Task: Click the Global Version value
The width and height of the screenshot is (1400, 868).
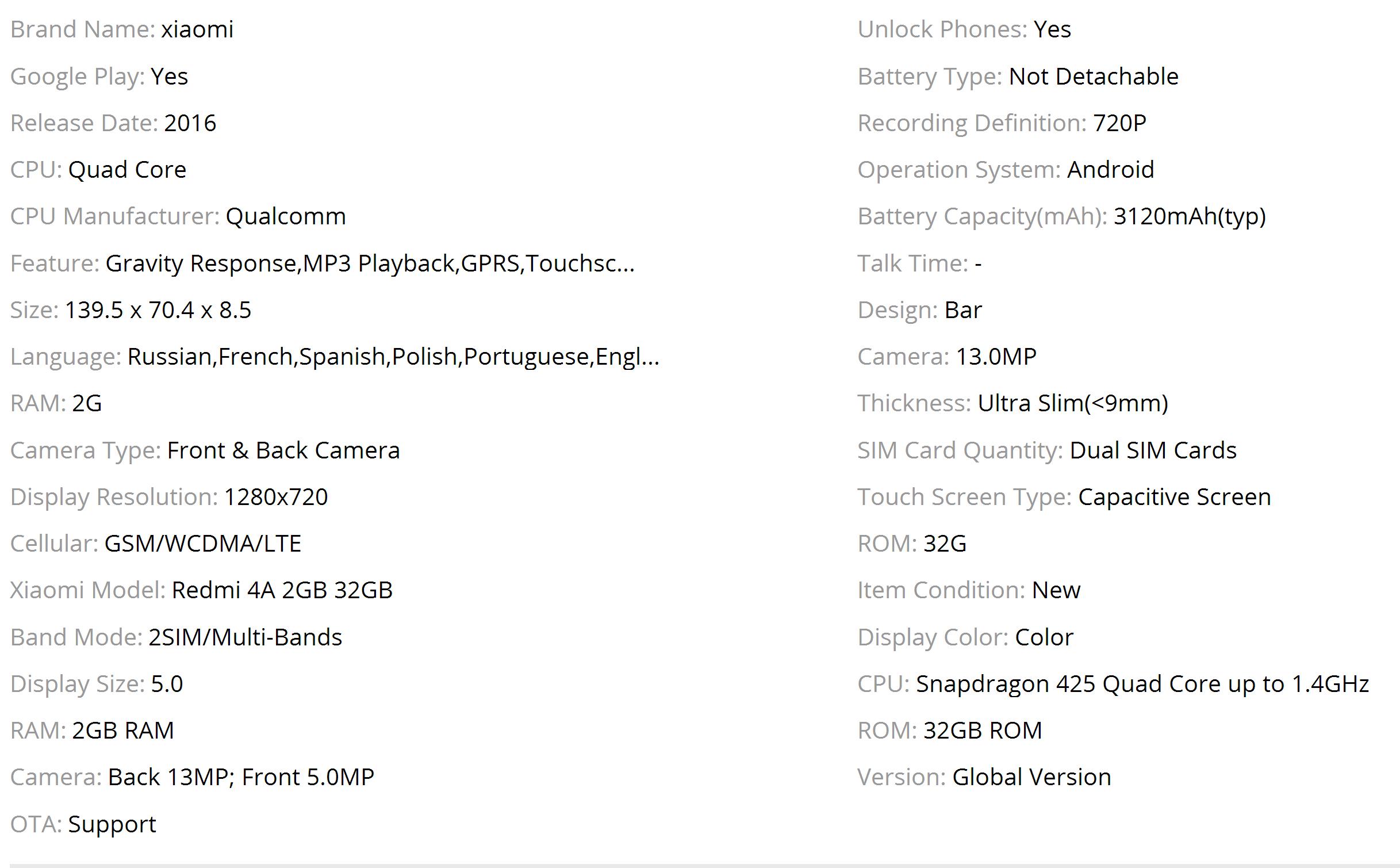Action: point(1031,777)
